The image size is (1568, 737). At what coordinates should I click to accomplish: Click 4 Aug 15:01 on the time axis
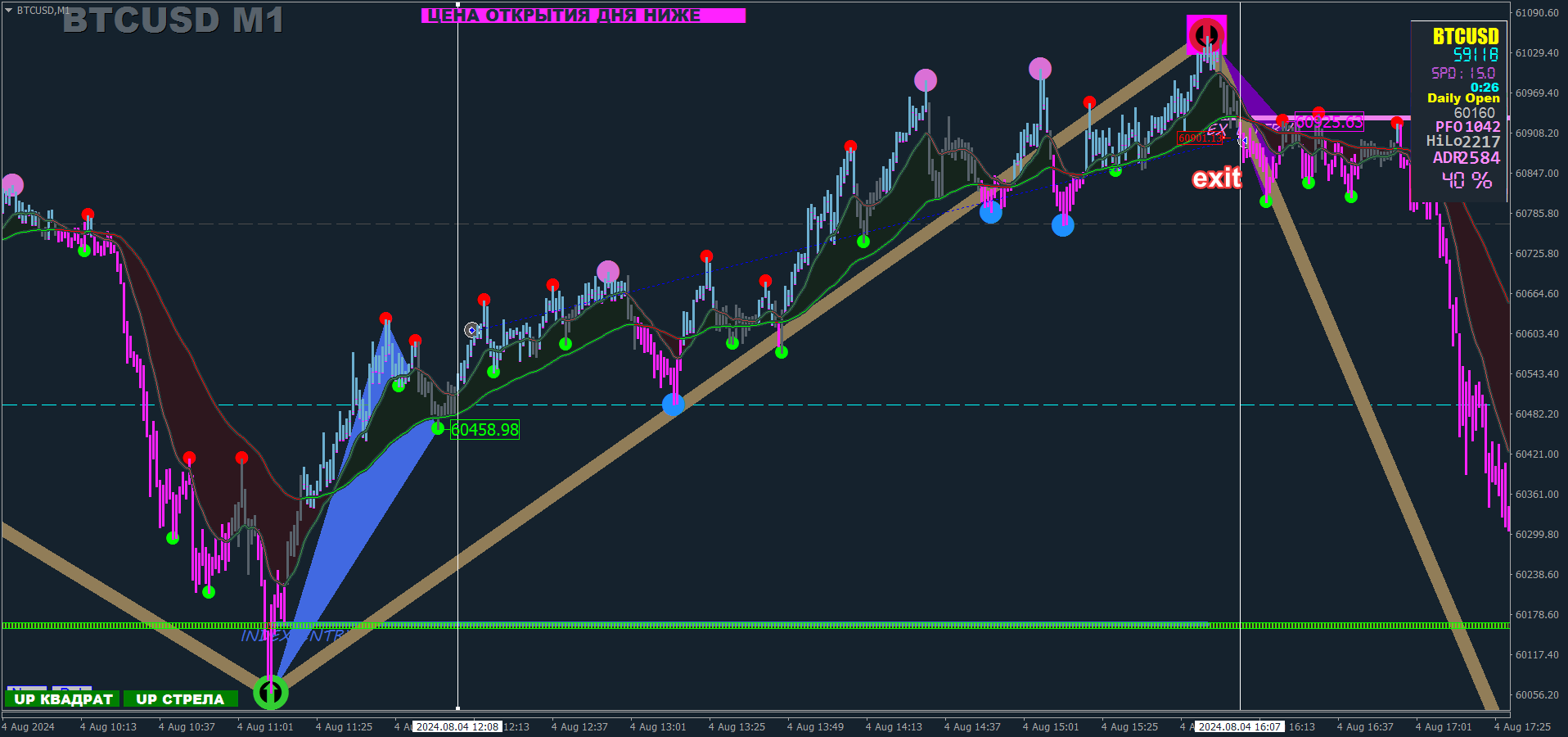1051,727
